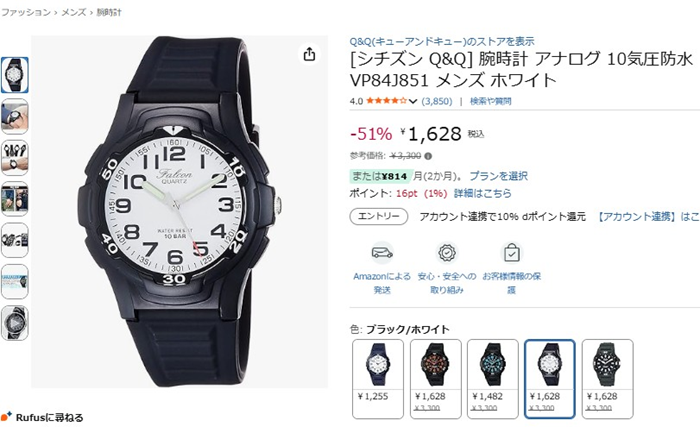Open Rufus assistant icon at bottom left

(x=6, y=417)
